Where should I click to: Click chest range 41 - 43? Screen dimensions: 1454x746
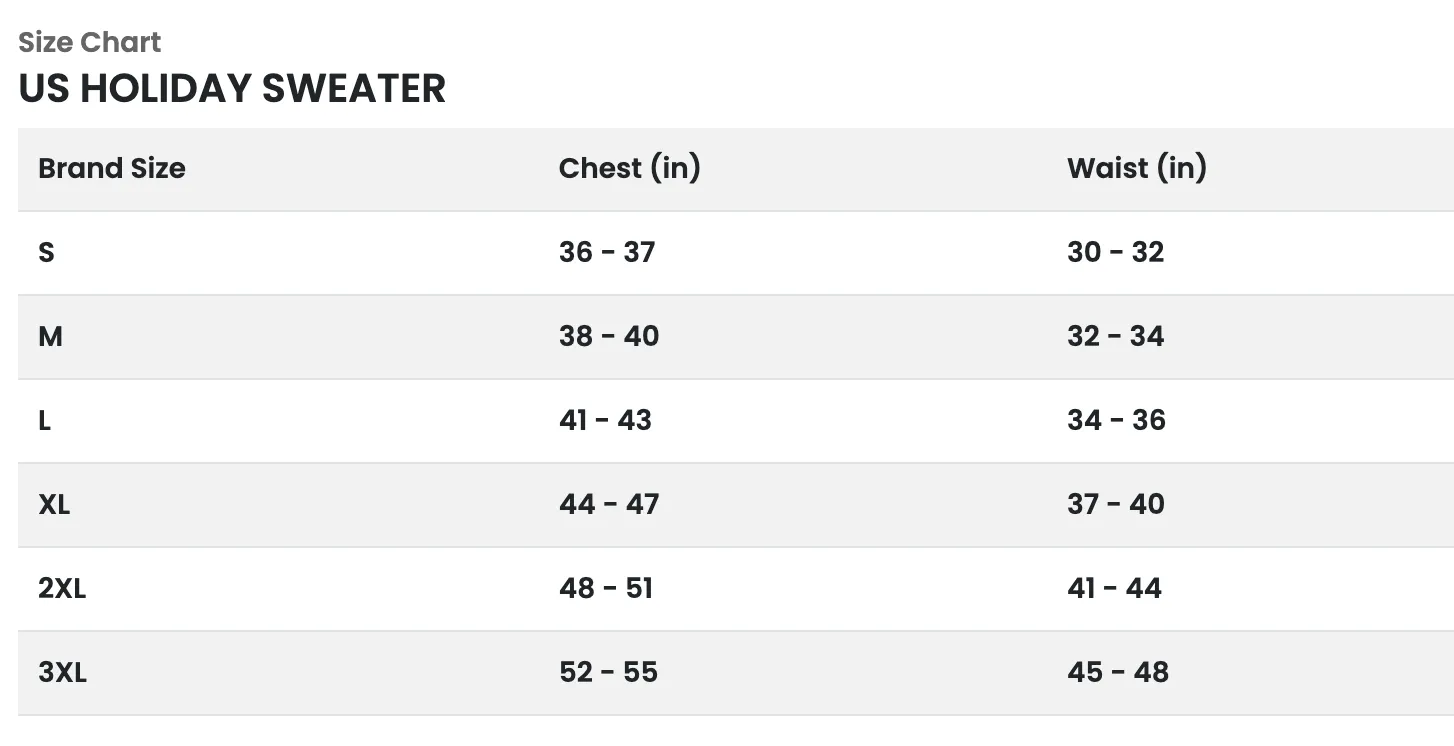(x=605, y=420)
